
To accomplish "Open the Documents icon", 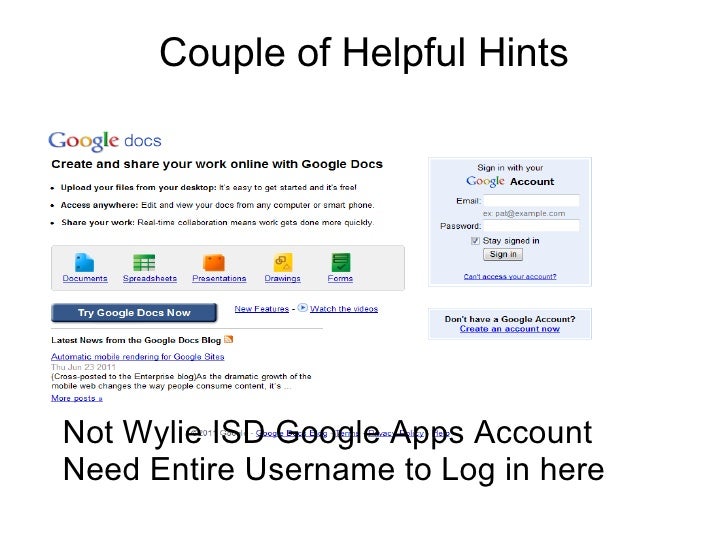I will [x=84, y=263].
